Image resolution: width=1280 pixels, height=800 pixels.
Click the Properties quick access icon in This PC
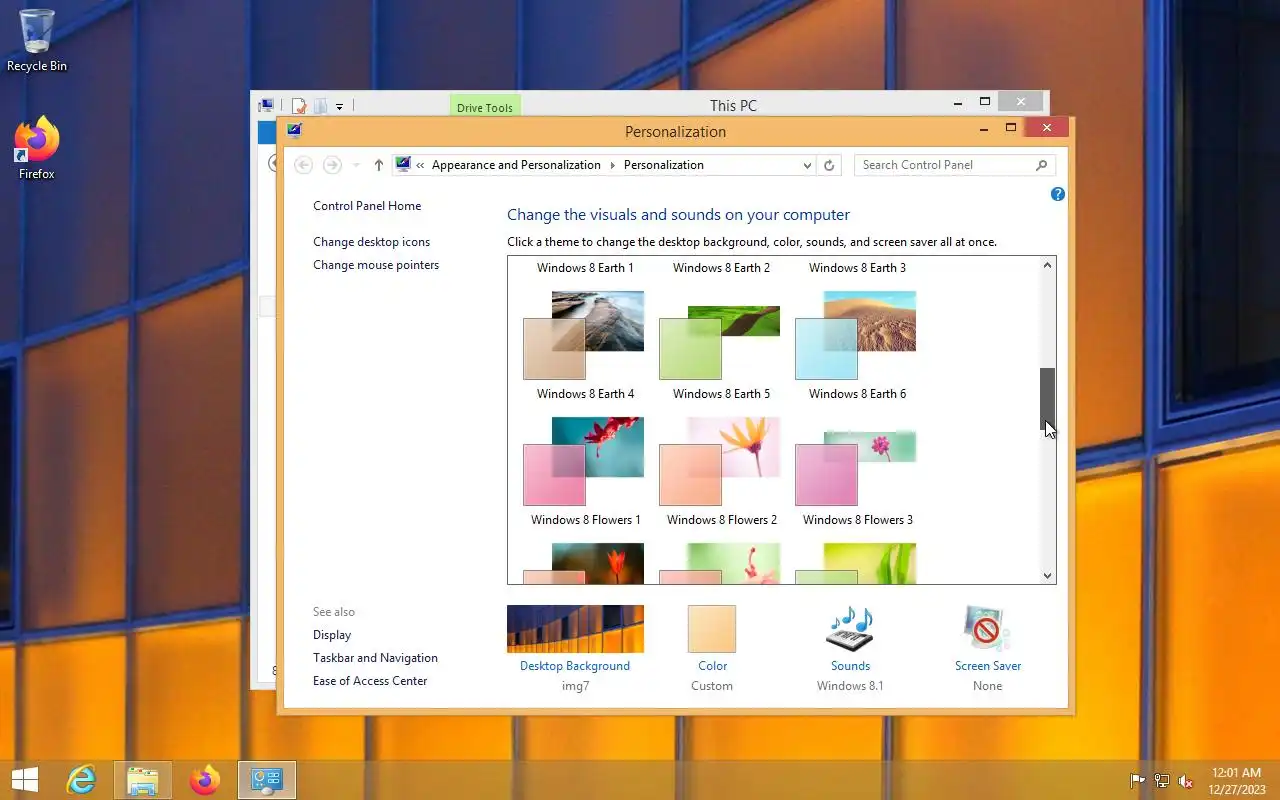point(299,106)
